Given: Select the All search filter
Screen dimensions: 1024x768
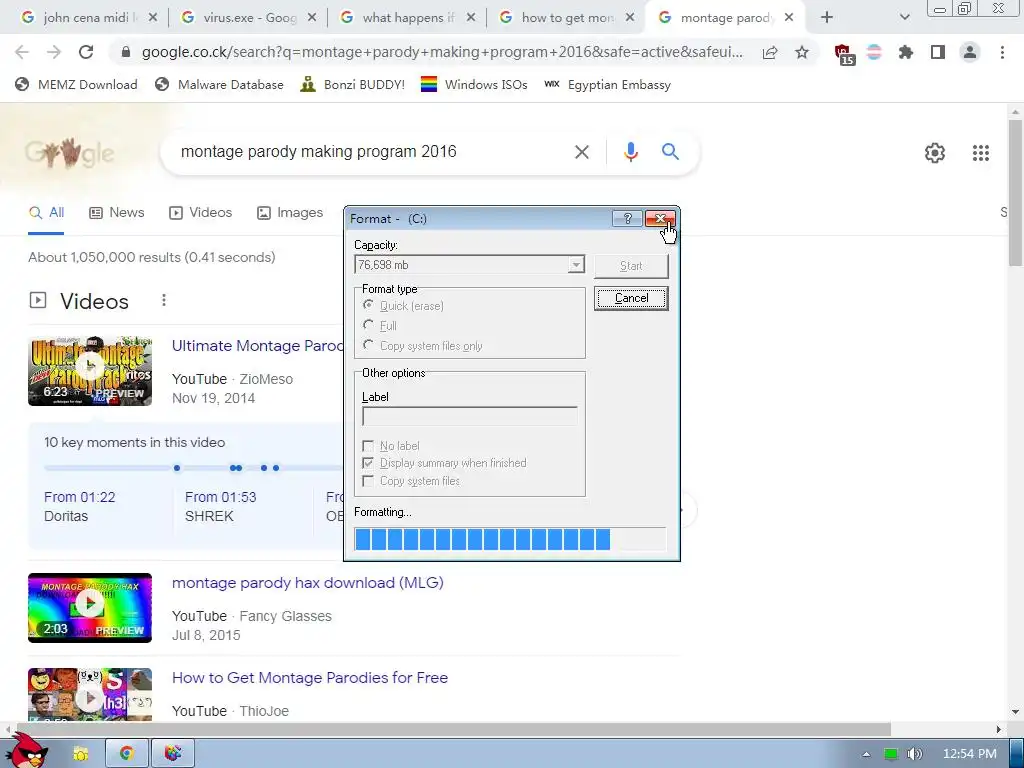Looking at the screenshot, I should tap(46, 213).
